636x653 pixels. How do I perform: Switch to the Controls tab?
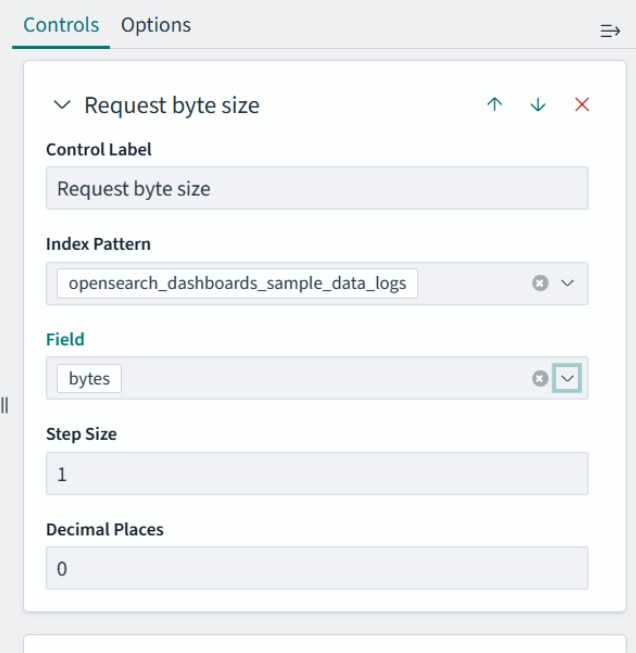[61, 25]
